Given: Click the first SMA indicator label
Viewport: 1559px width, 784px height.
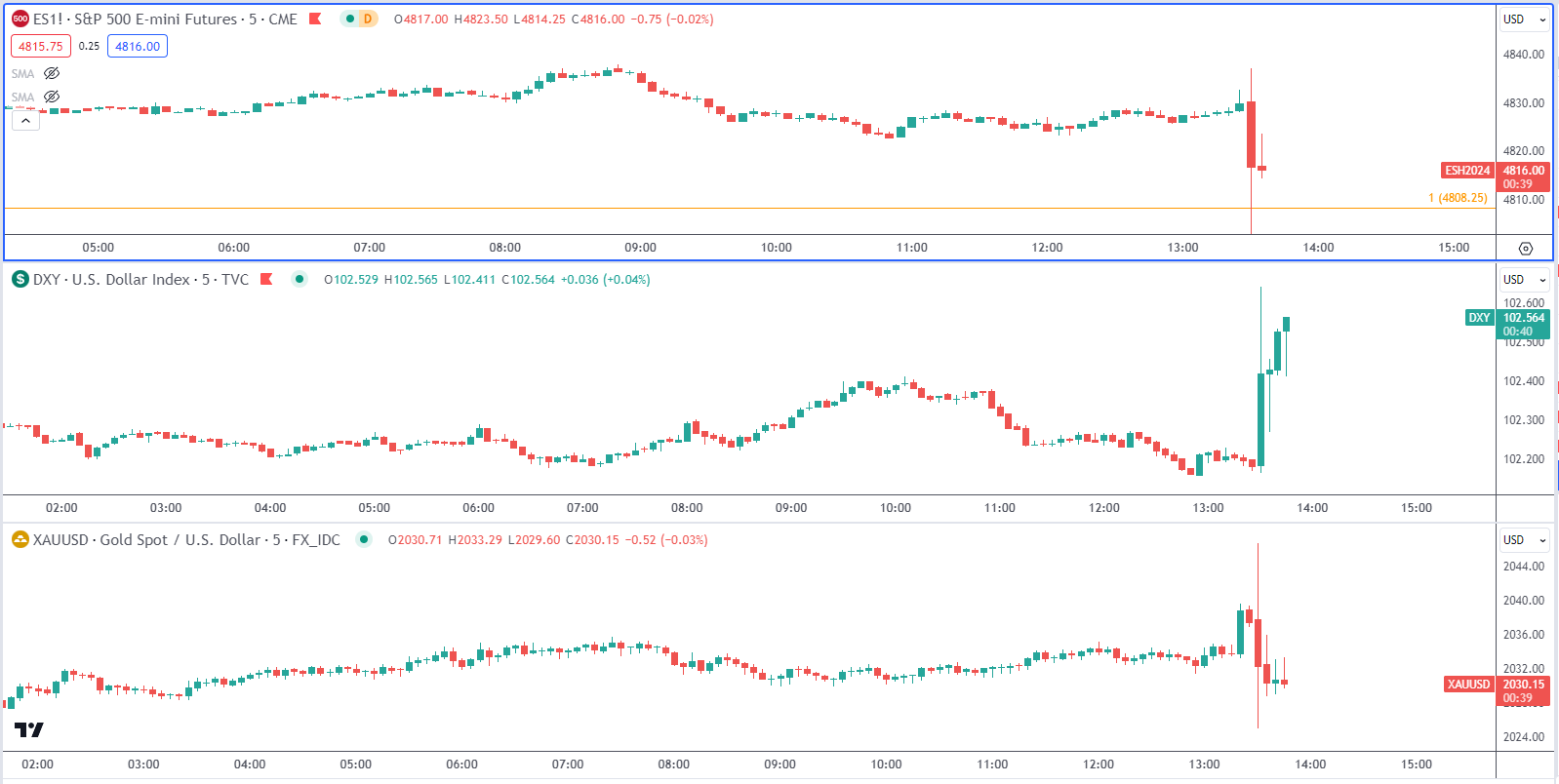Looking at the screenshot, I should (x=22, y=74).
